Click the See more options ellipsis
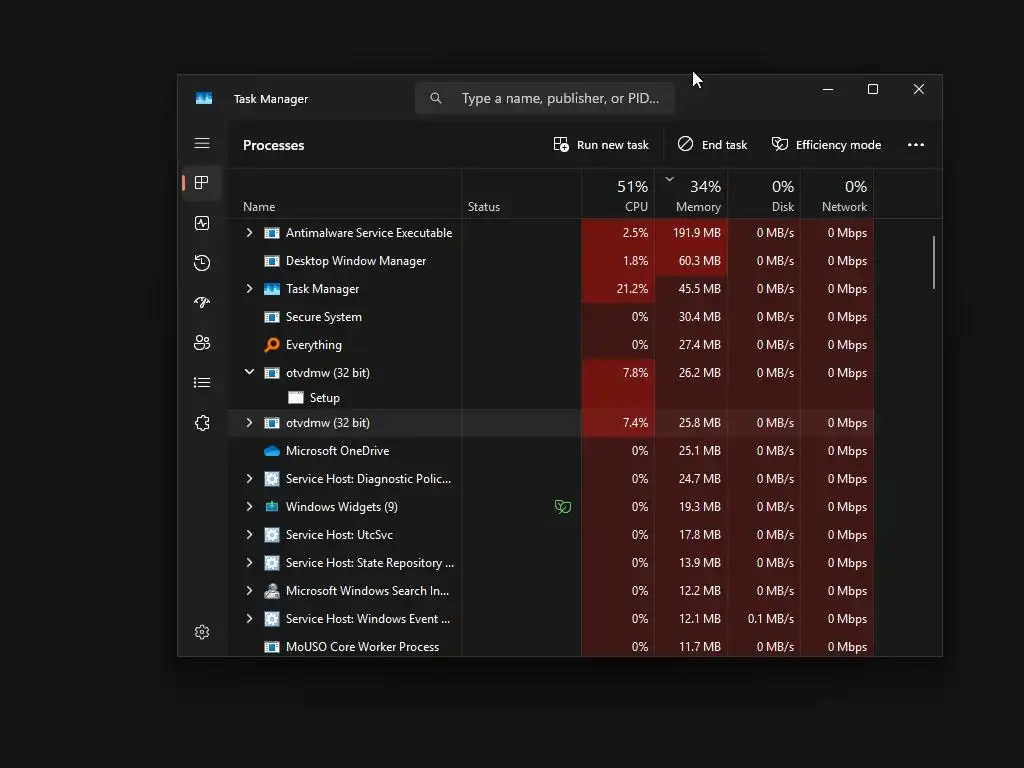Image resolution: width=1024 pixels, height=768 pixels. tap(916, 145)
